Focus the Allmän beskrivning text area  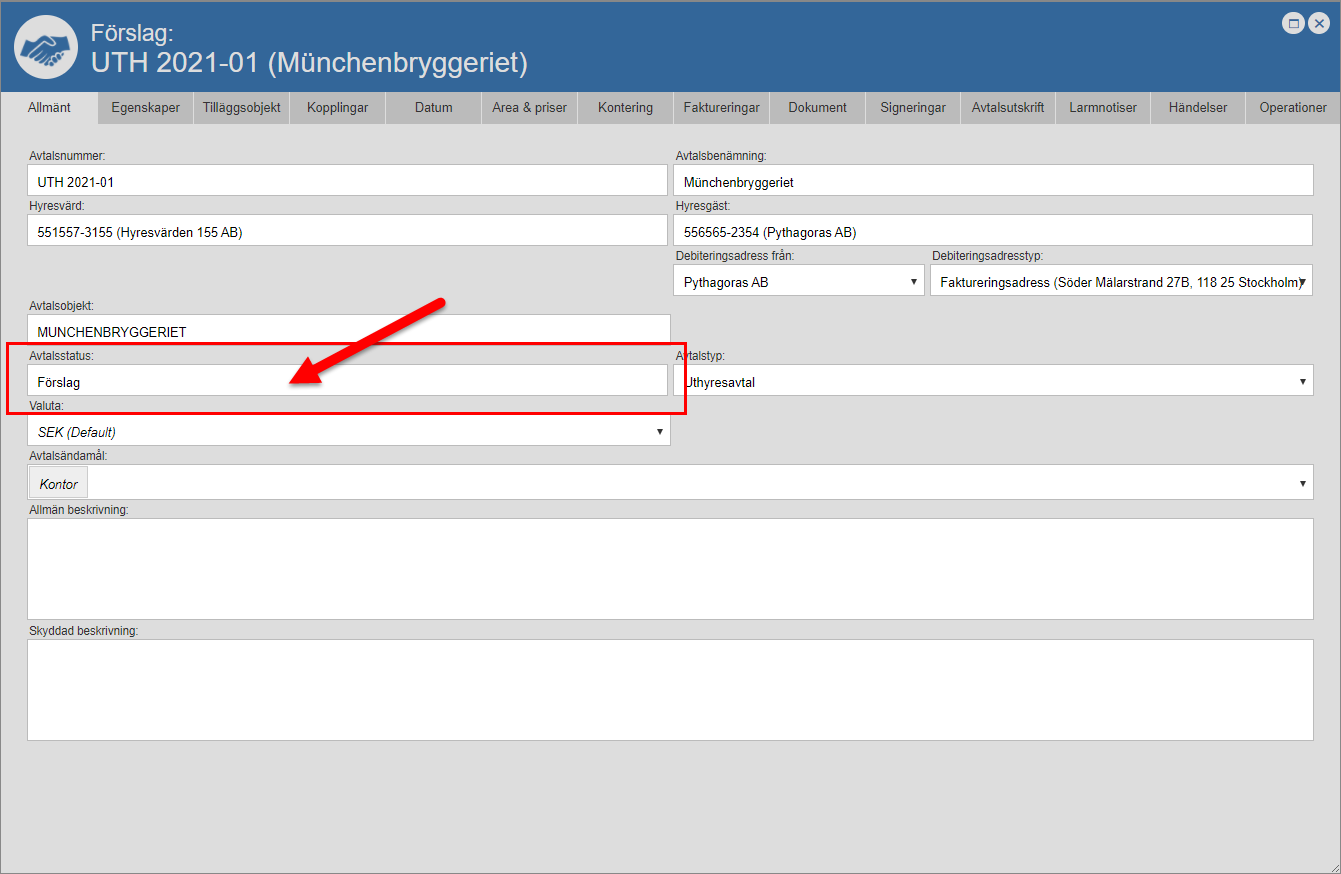click(x=670, y=568)
